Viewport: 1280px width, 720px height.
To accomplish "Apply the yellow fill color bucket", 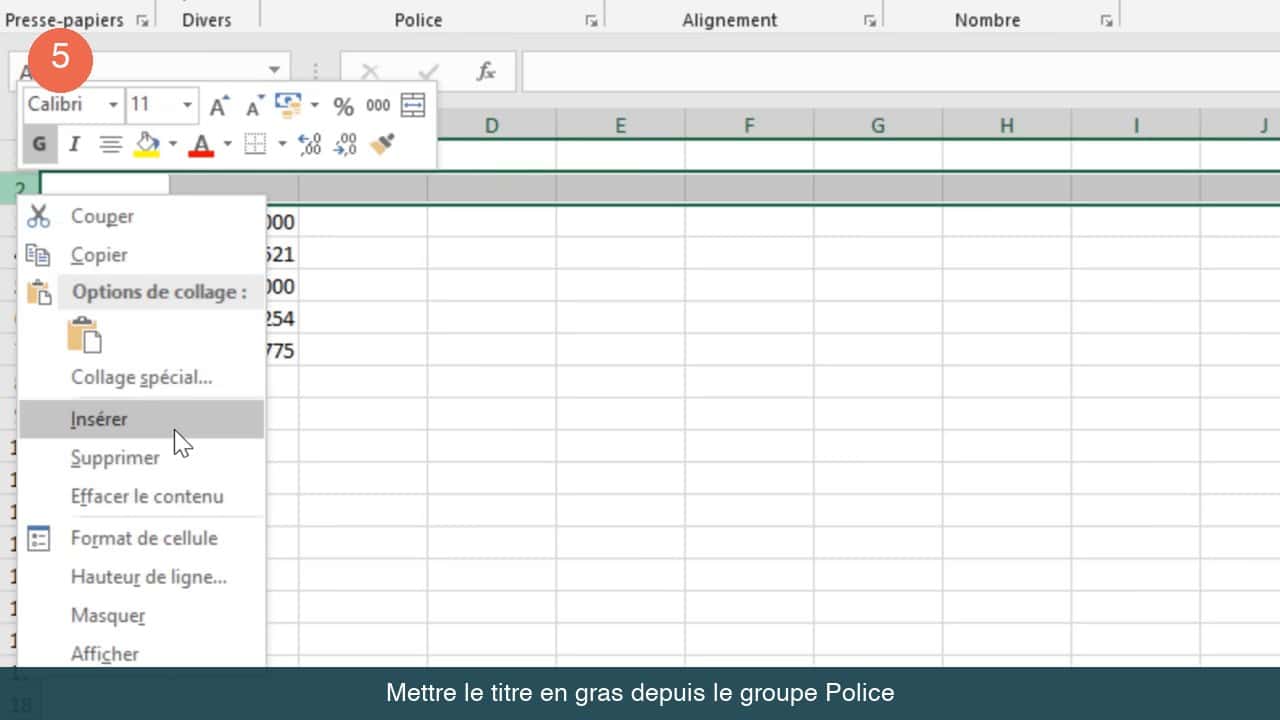I will (147, 144).
